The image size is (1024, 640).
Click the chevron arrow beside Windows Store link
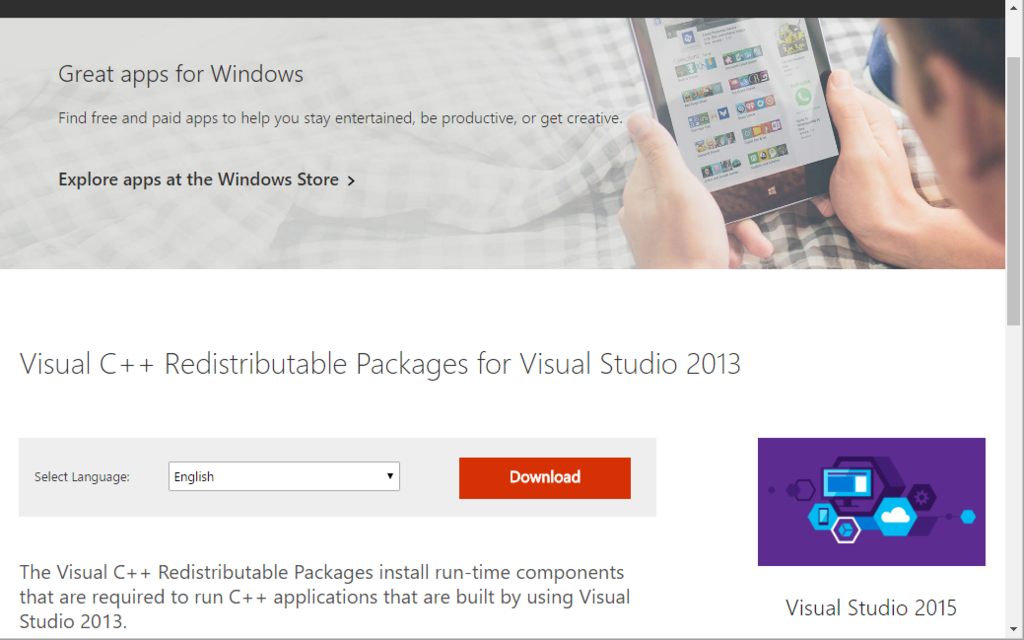(351, 181)
